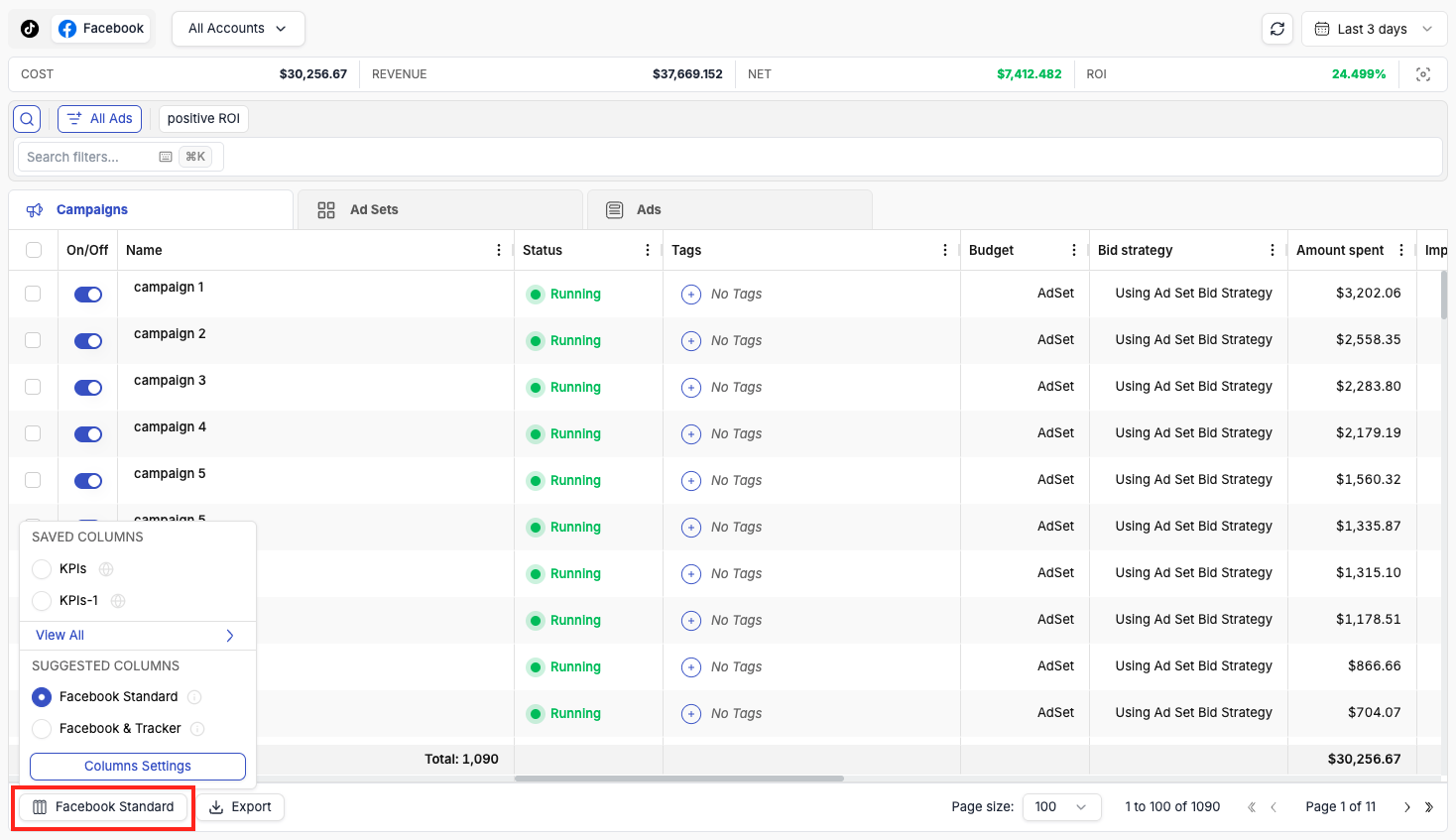Open the Page size dropdown

[1061, 807]
